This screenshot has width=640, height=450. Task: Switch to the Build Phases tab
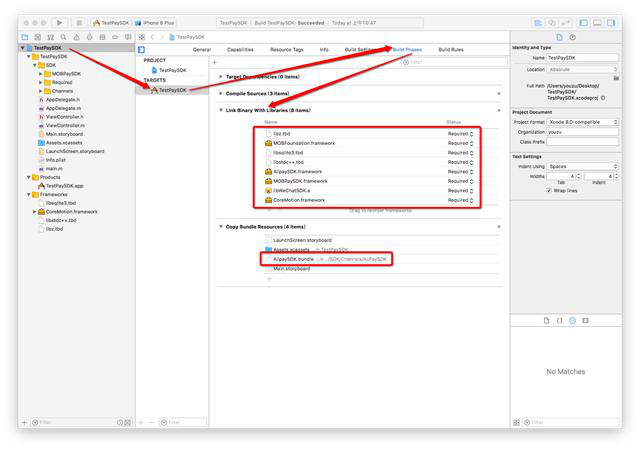[407, 49]
